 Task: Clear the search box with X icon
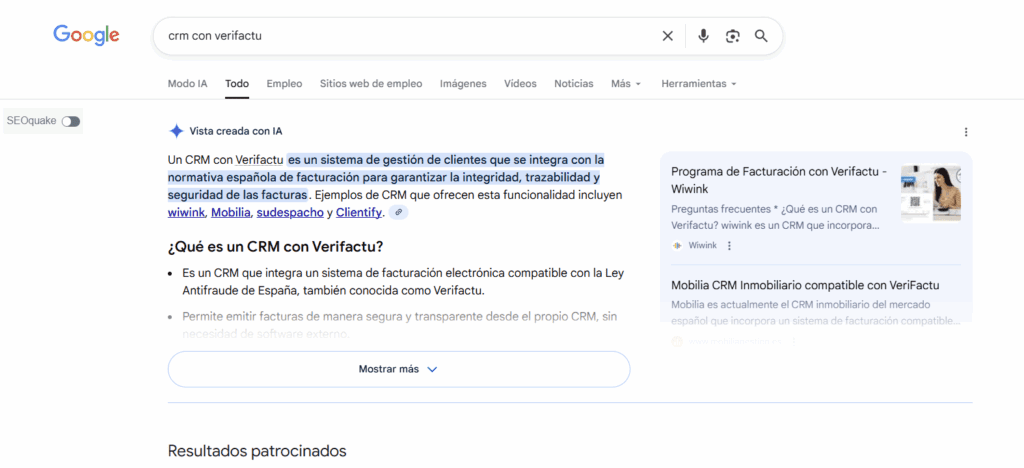pyautogui.click(x=668, y=36)
